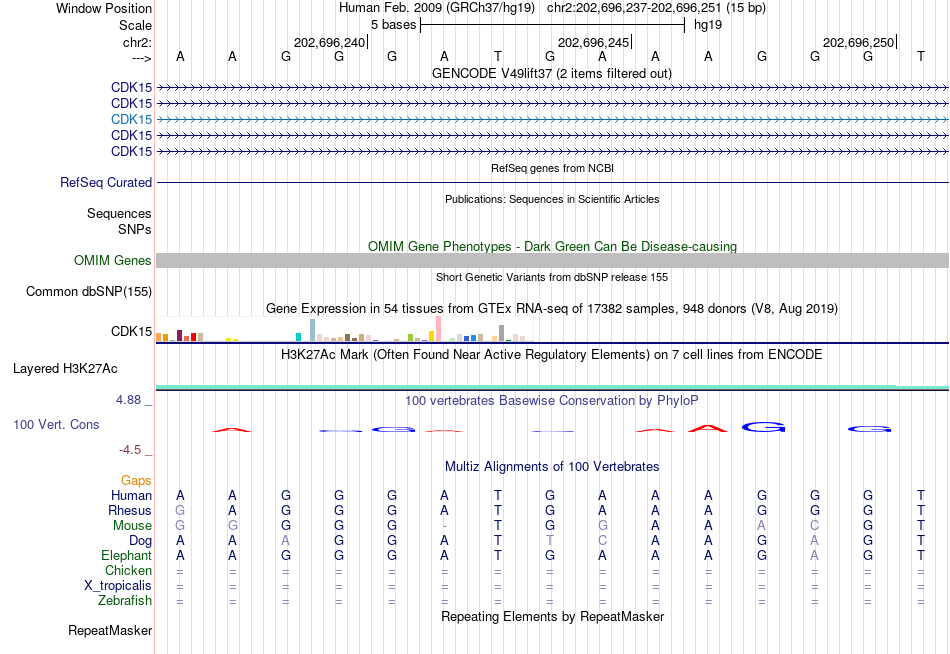Click the Rhesus species label
Image resolution: width=950 pixels, height=654 pixels.
pos(130,511)
